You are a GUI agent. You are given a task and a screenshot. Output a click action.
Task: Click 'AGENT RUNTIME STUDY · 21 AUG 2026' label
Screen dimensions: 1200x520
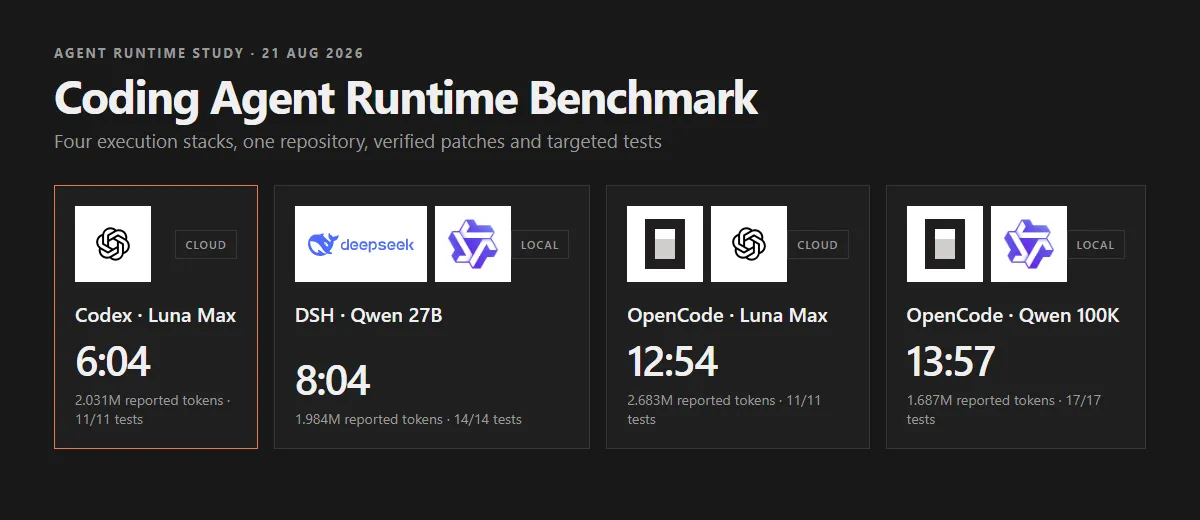point(209,53)
